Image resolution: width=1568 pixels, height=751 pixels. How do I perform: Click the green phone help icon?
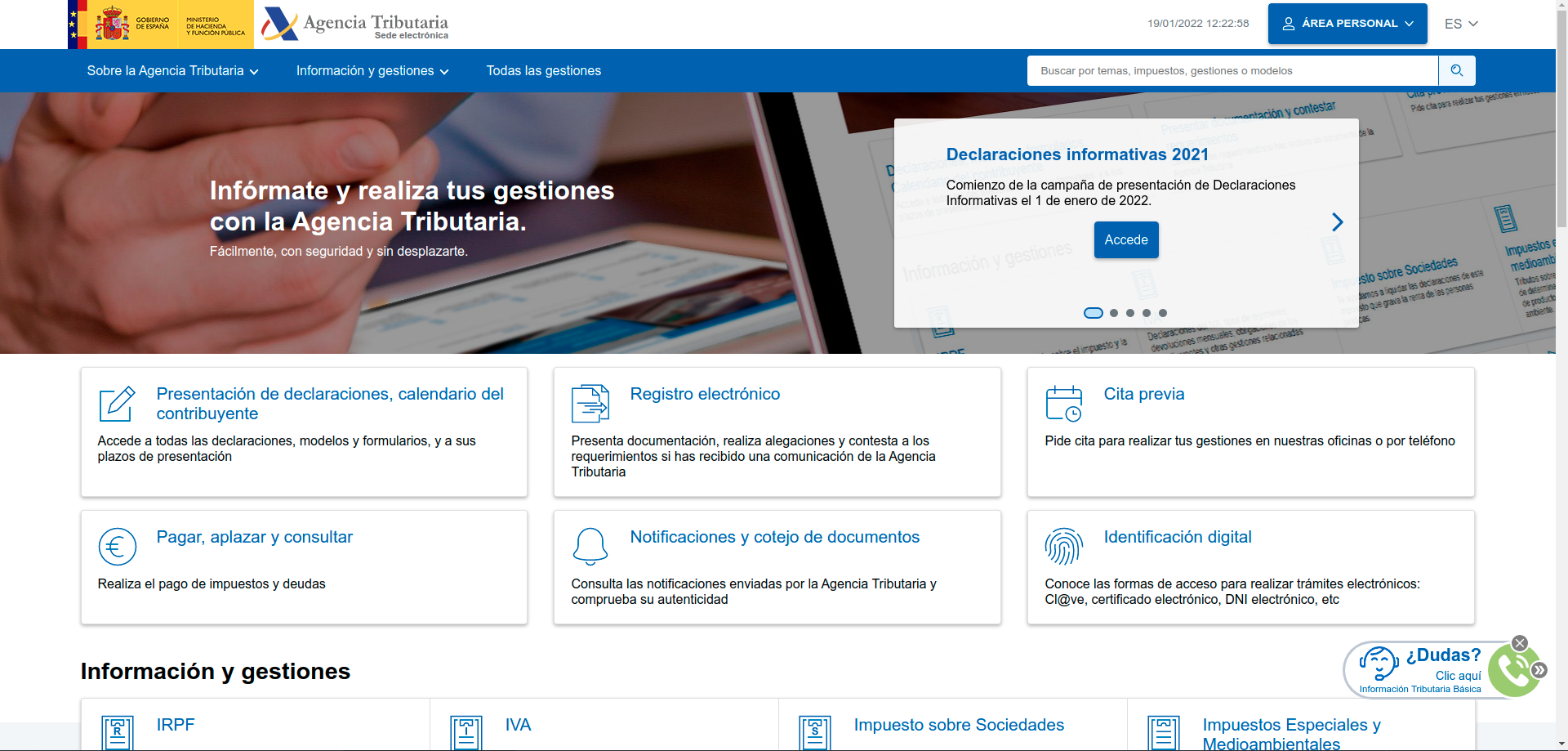[1513, 670]
